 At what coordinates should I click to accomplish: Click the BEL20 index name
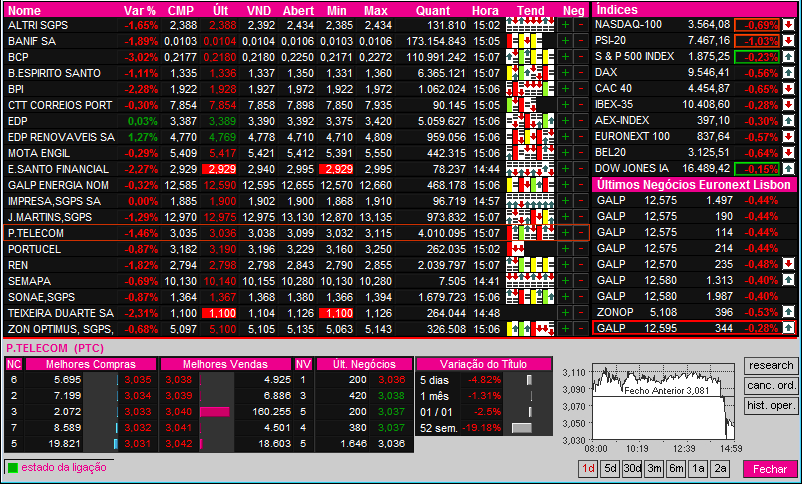tap(611, 152)
